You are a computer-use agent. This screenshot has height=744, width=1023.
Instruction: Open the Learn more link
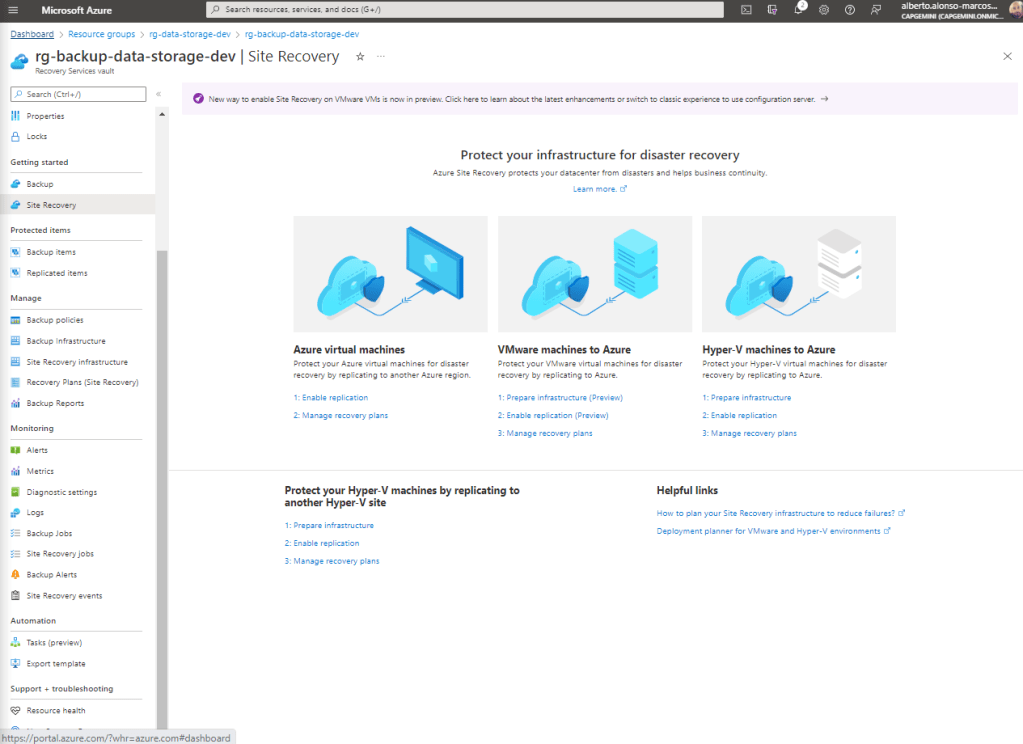tap(598, 189)
